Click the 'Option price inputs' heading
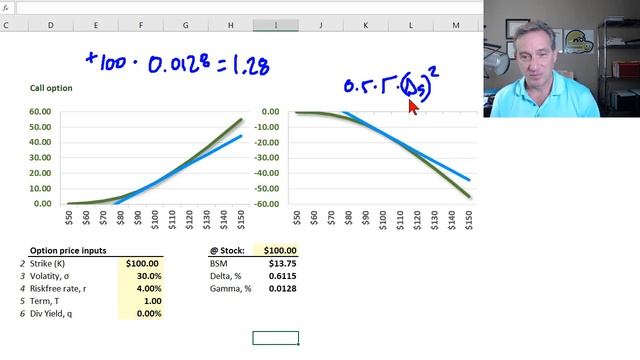This screenshot has width=640, height=360. click(68, 251)
